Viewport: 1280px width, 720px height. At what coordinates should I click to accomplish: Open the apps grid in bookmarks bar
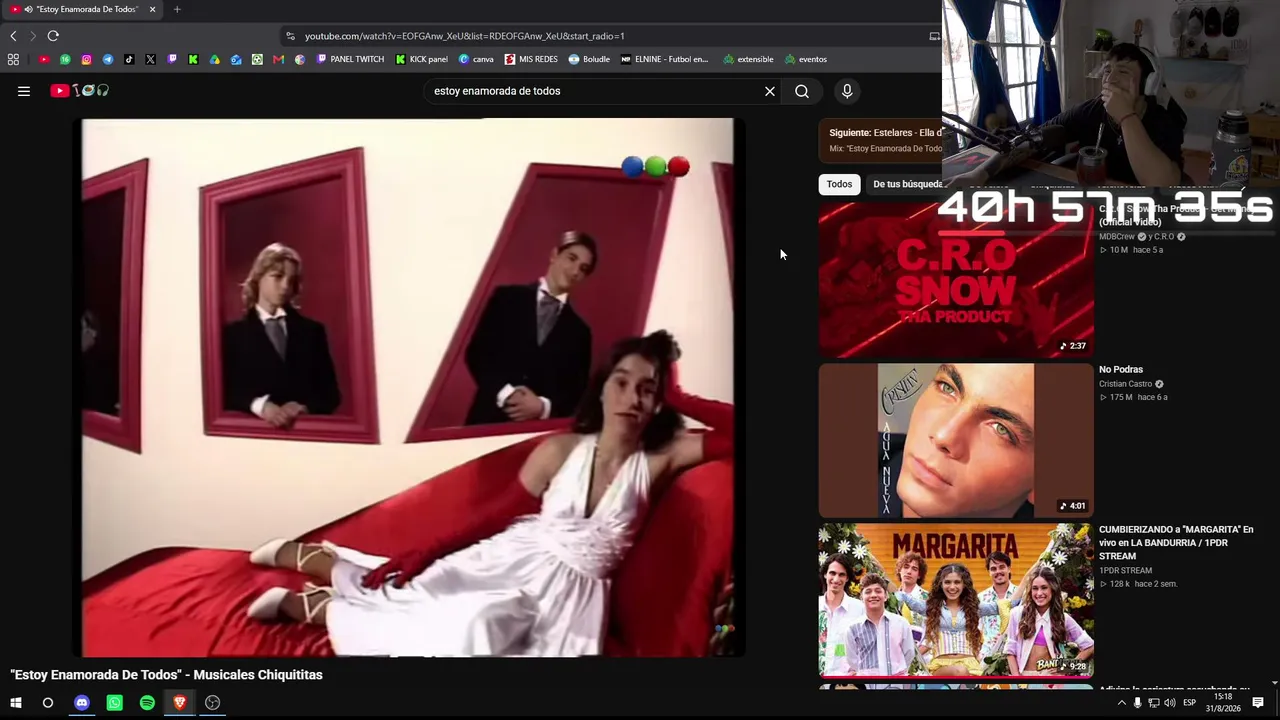(x=13, y=59)
